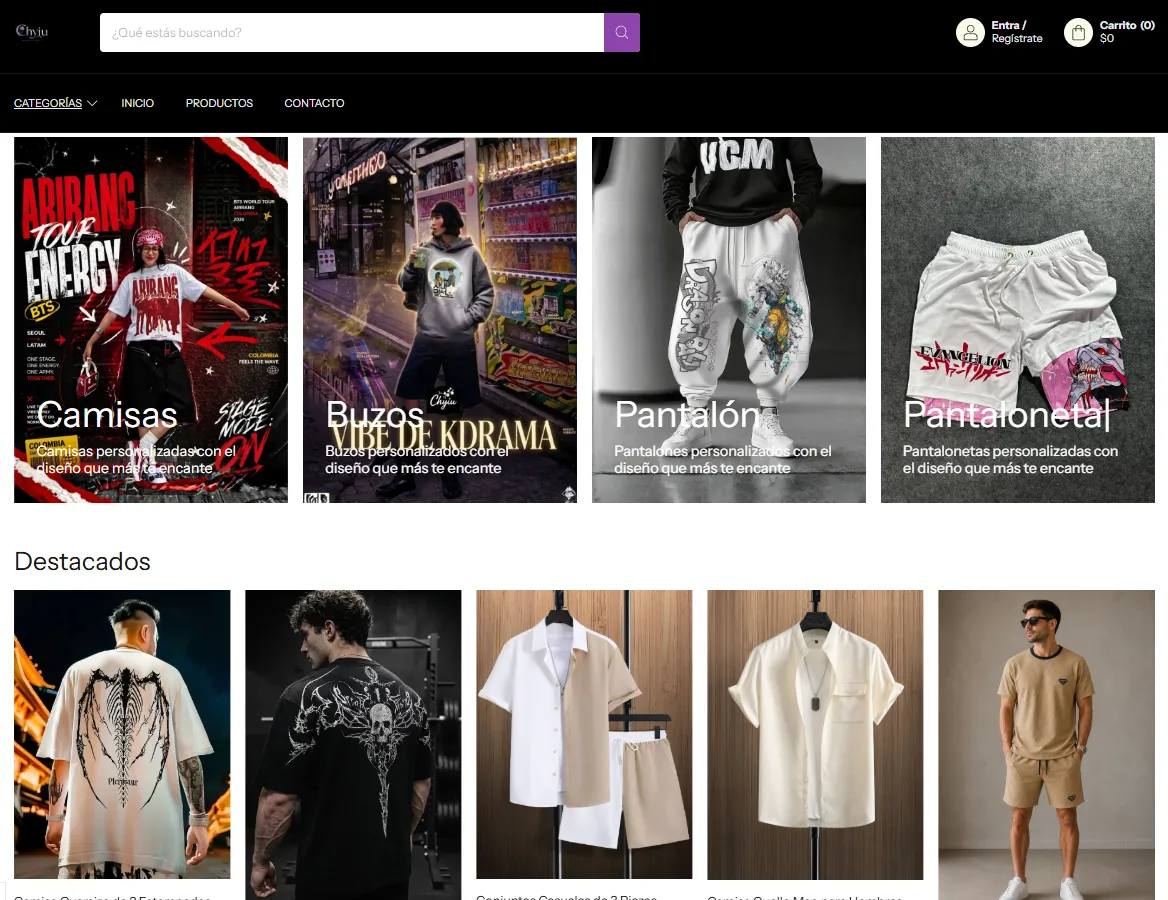Viewport: 1168px width, 900px height.
Task: Open the cream Mao-collar shirt product
Action: tap(815, 735)
